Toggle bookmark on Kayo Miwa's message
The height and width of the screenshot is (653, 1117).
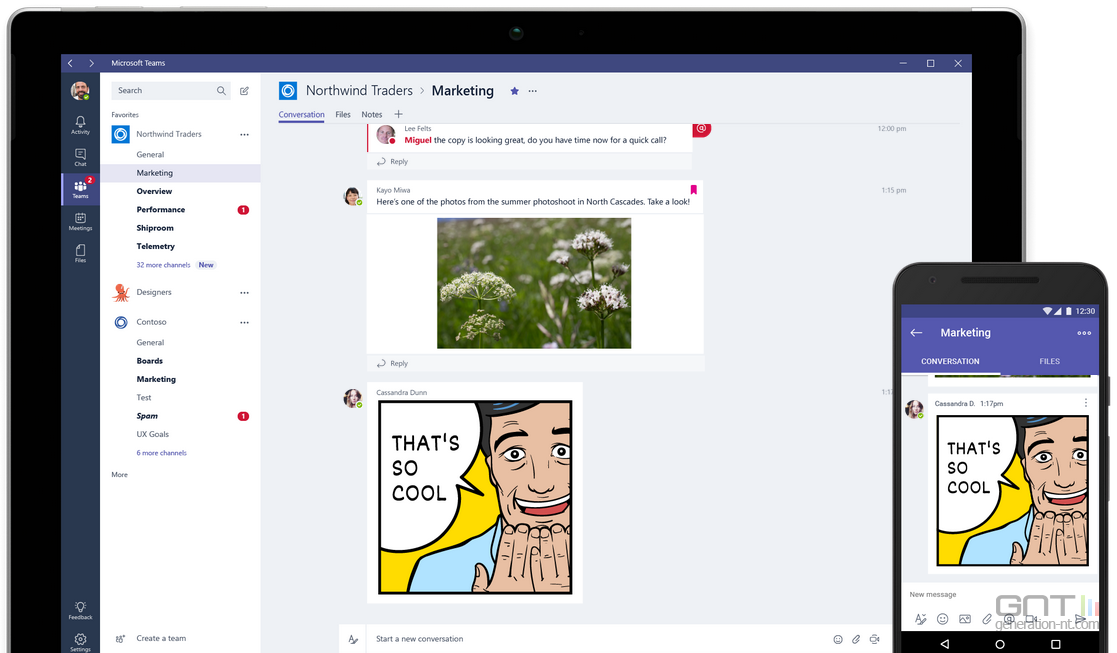693,189
